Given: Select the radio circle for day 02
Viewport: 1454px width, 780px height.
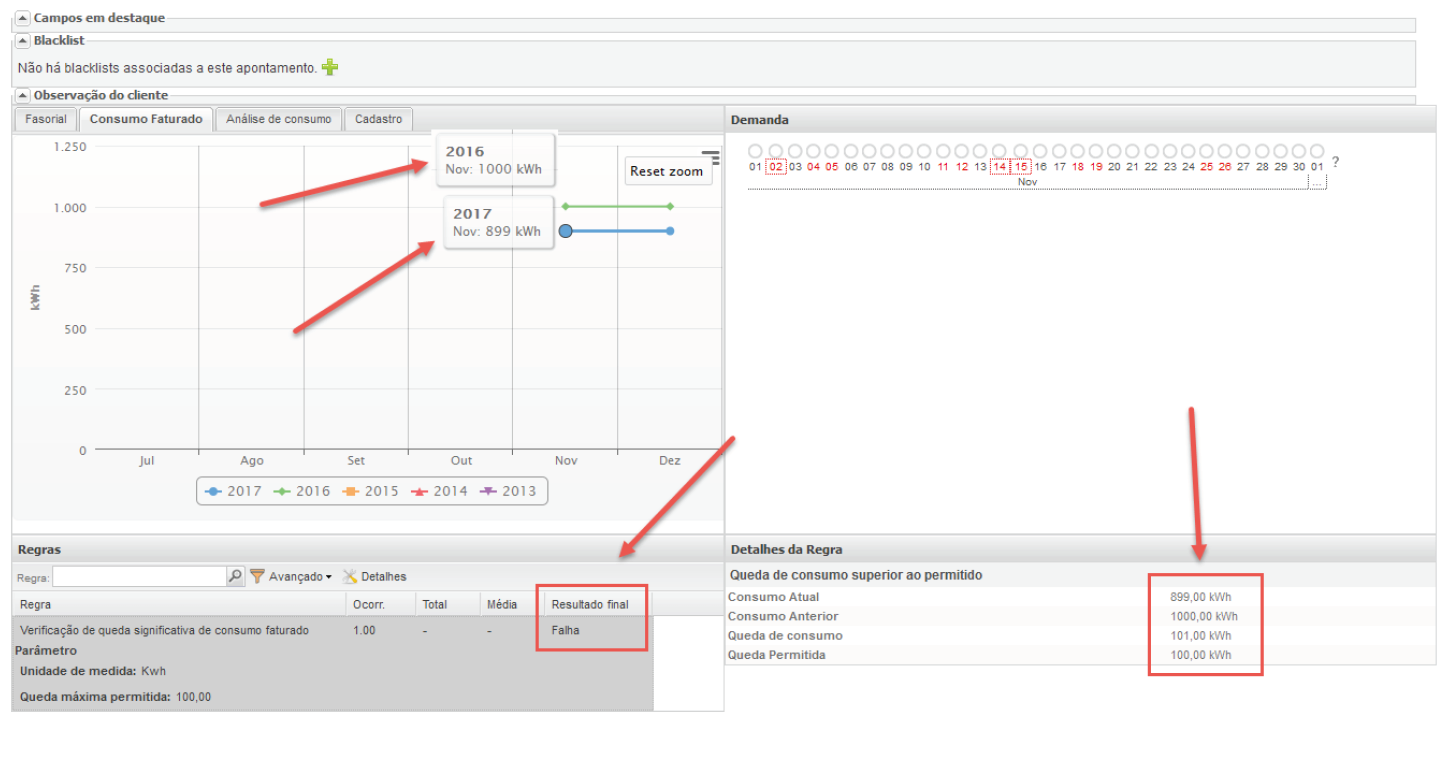Looking at the screenshot, I should point(775,151).
